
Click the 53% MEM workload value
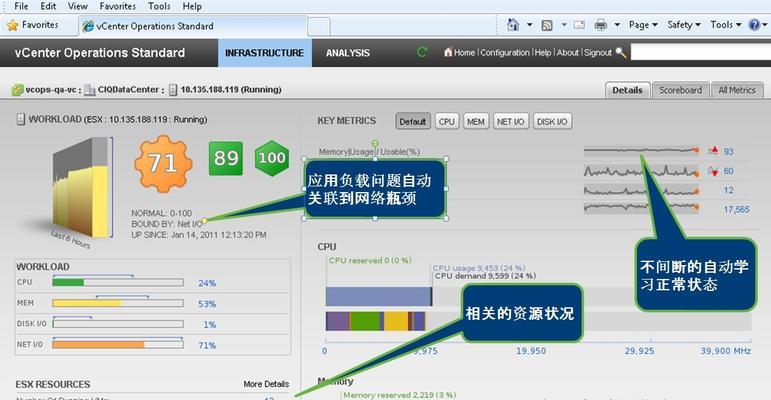pyautogui.click(x=207, y=304)
